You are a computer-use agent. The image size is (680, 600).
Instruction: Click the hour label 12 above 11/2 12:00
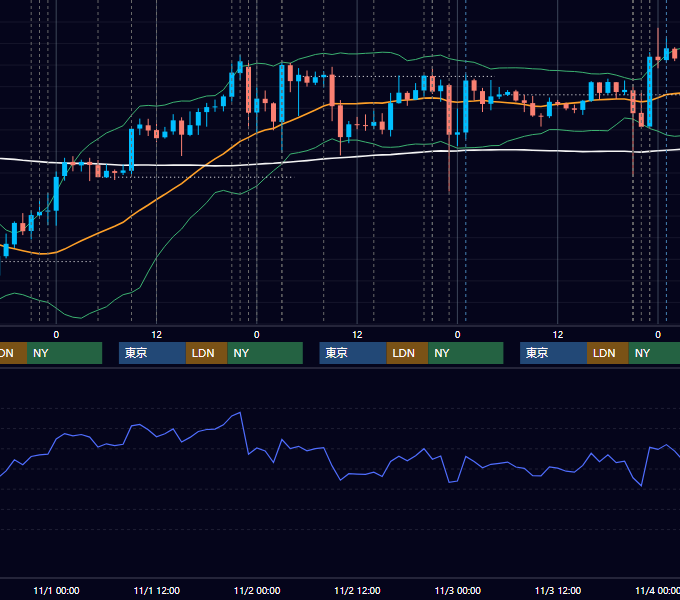click(357, 335)
